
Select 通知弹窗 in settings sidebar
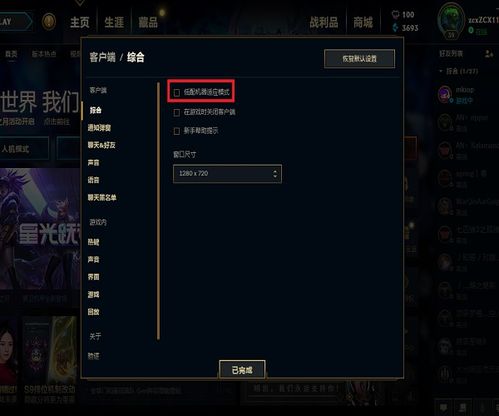99,128
